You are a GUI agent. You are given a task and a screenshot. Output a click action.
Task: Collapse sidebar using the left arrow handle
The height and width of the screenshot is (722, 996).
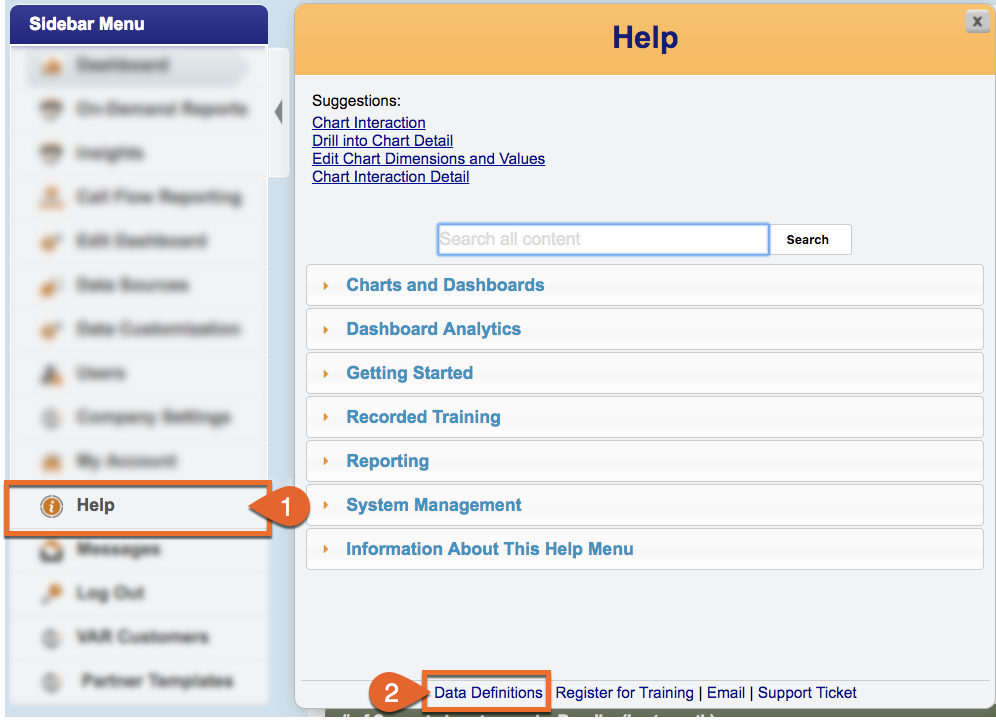[x=278, y=112]
